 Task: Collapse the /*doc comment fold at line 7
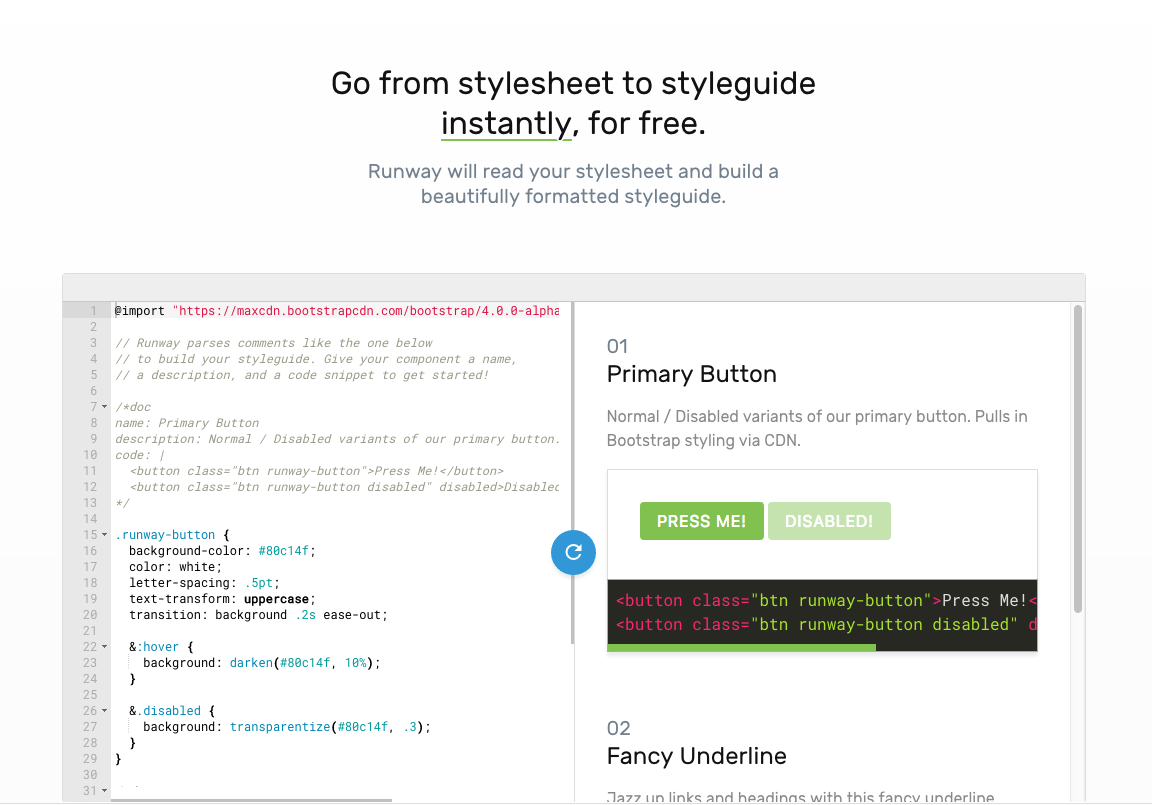click(x=104, y=407)
